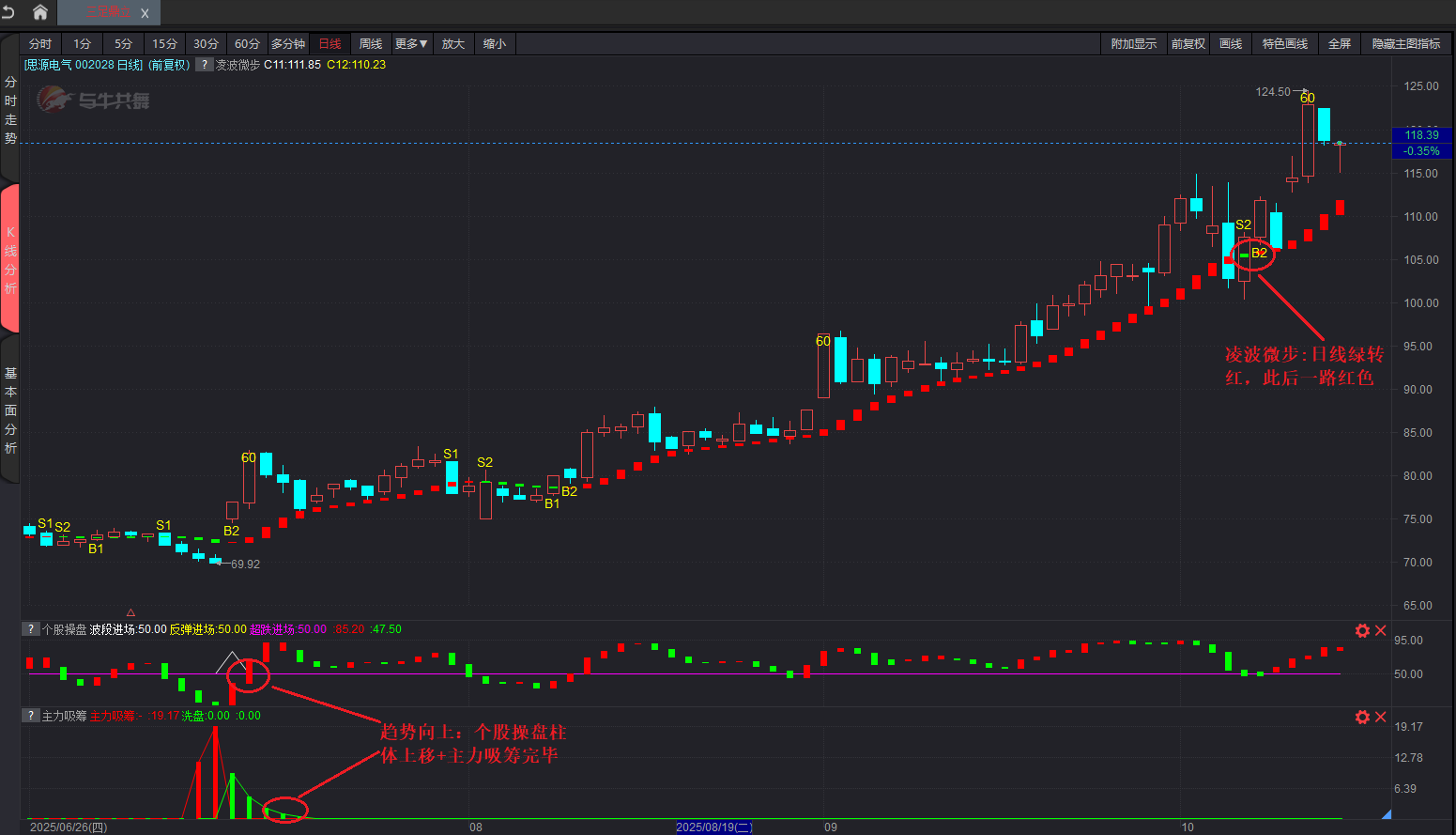This screenshot has height=835, width=1456.
Task: Close the 三足鼎立 tab with X
Action: [x=145, y=13]
